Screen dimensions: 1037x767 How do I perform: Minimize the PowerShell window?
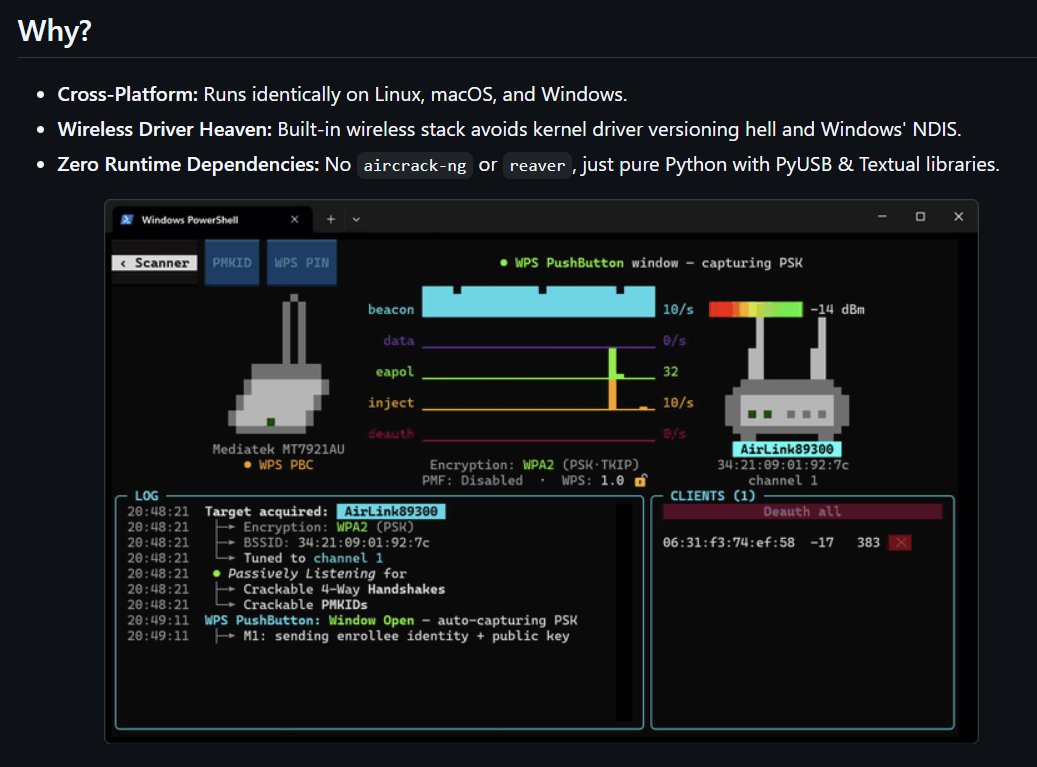882,216
